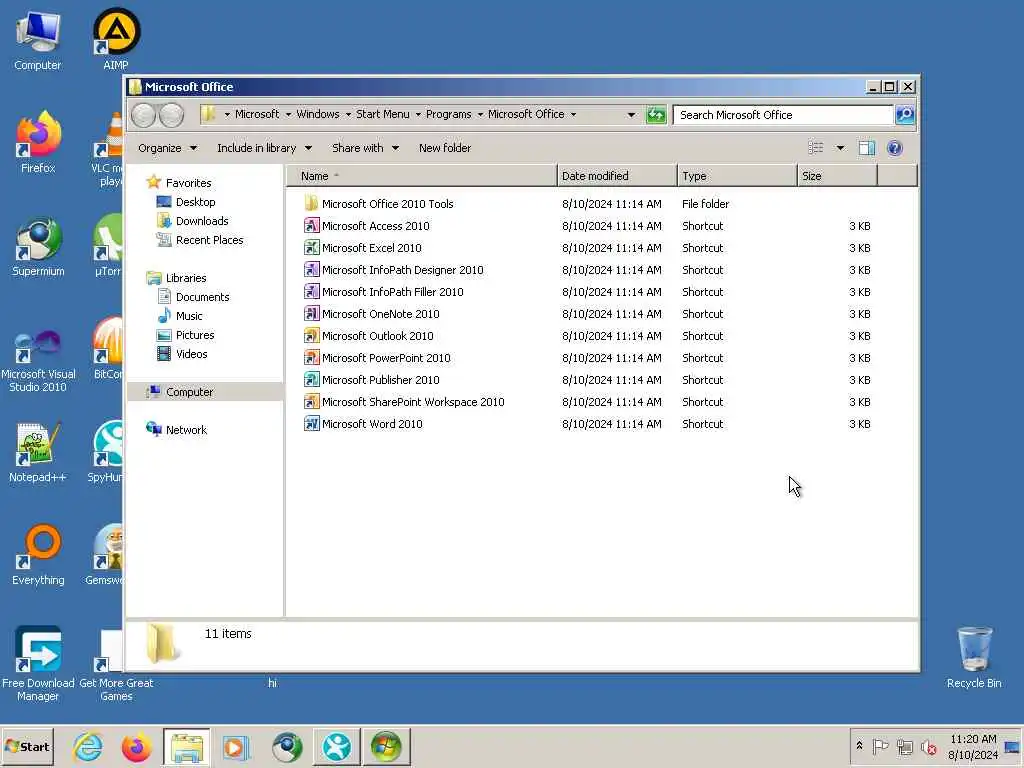Select Firefox desktop shortcut

click(x=38, y=142)
